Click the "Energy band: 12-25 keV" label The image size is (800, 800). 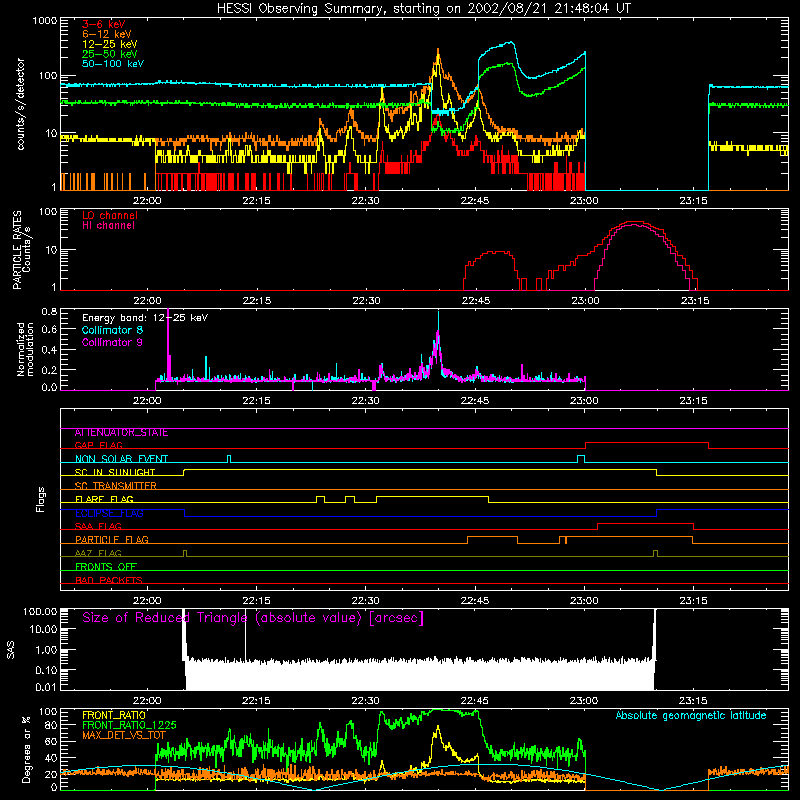click(x=145, y=318)
